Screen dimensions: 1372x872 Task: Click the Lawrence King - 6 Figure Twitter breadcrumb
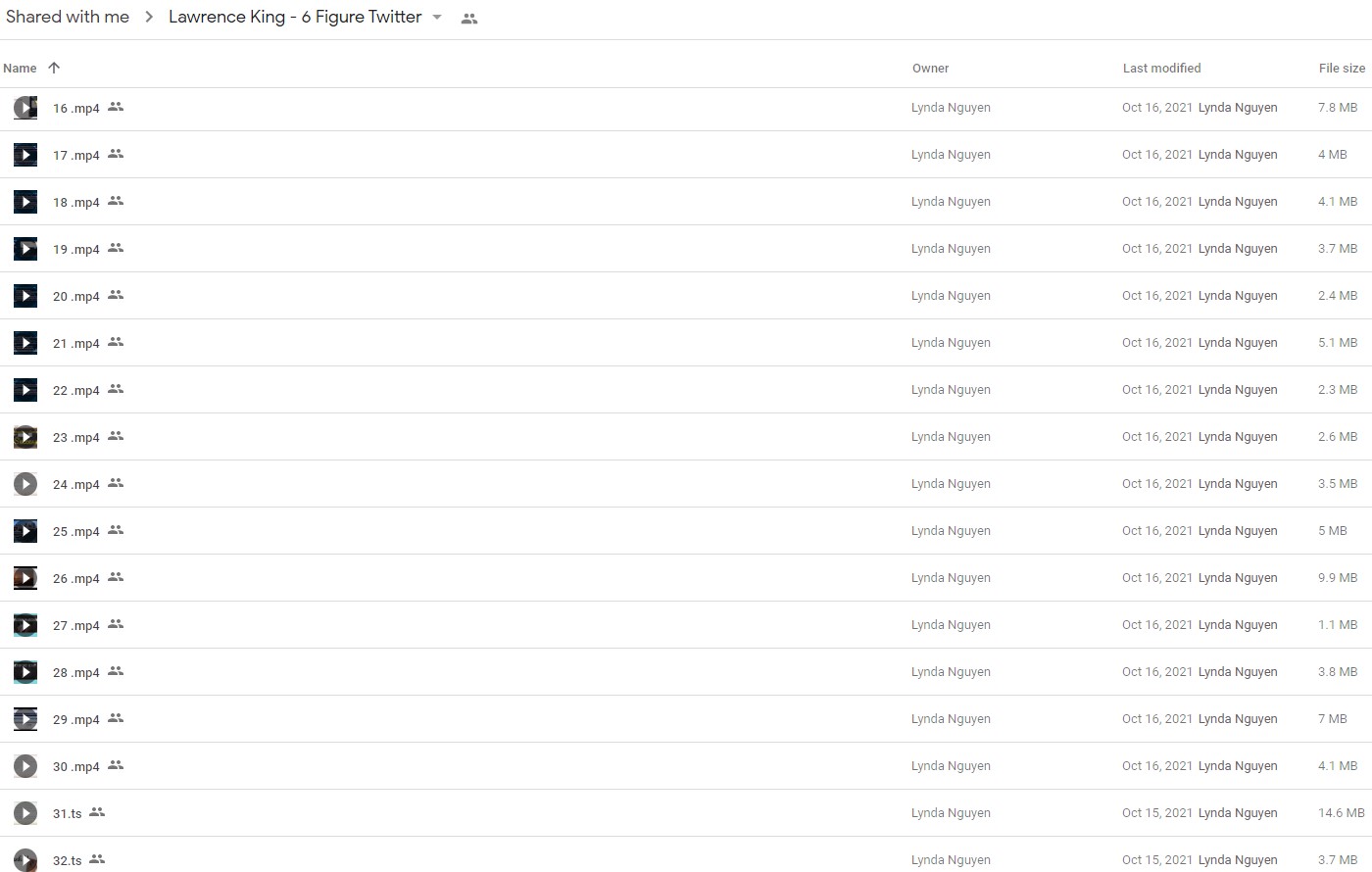[295, 17]
